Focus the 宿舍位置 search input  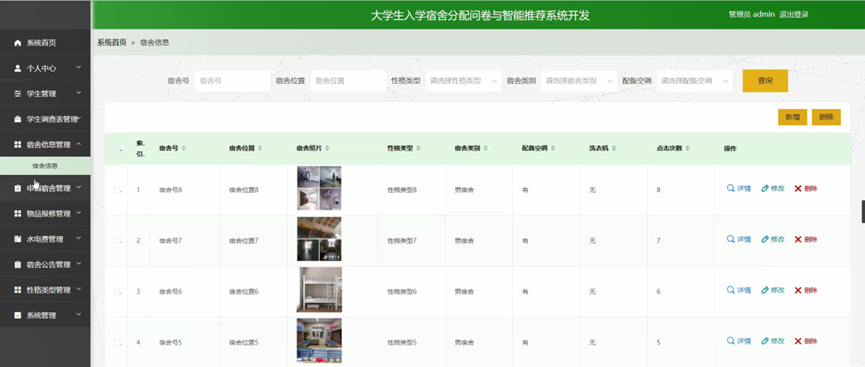pos(348,81)
